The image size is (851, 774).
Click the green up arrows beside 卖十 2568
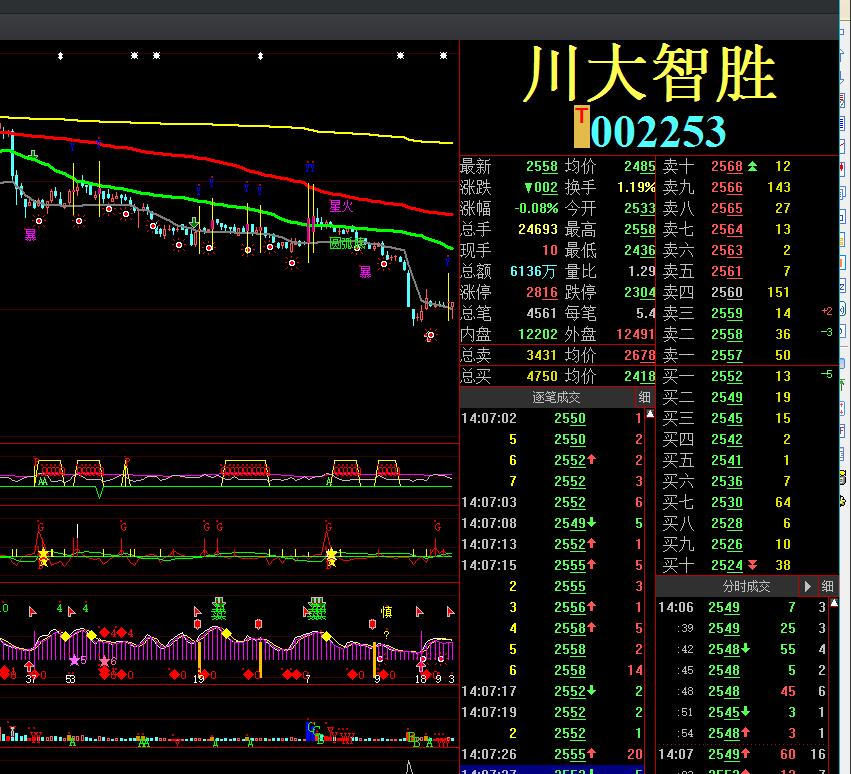pyautogui.click(x=752, y=167)
